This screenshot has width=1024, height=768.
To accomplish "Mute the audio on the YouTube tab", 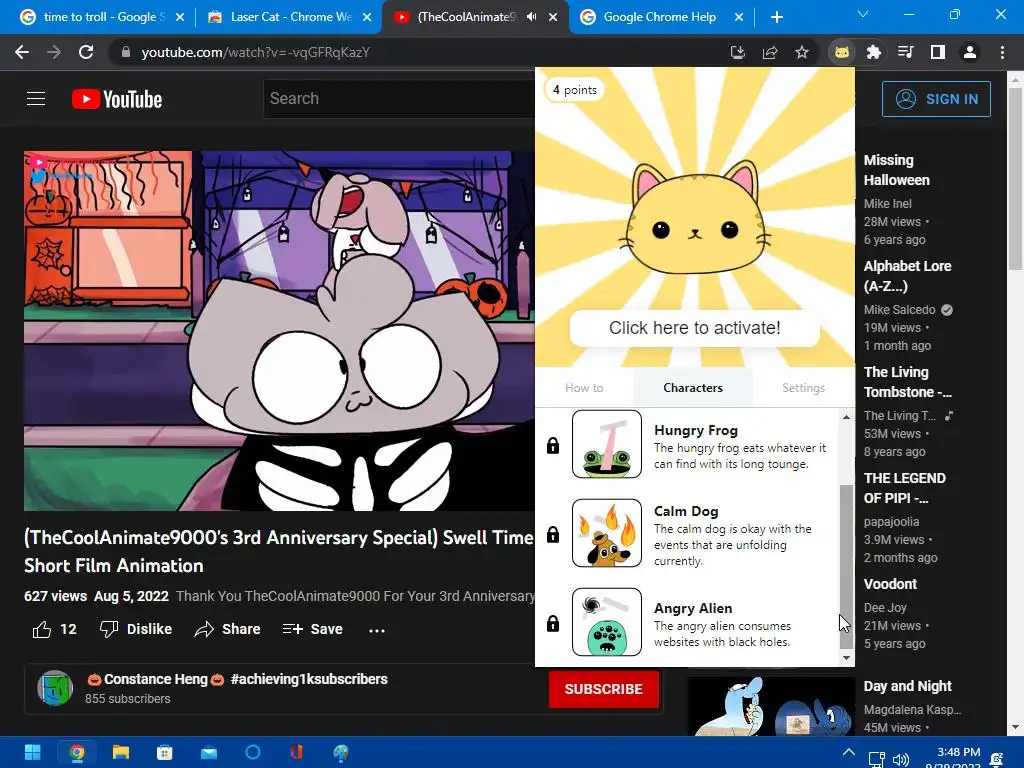I will pyautogui.click(x=532, y=17).
